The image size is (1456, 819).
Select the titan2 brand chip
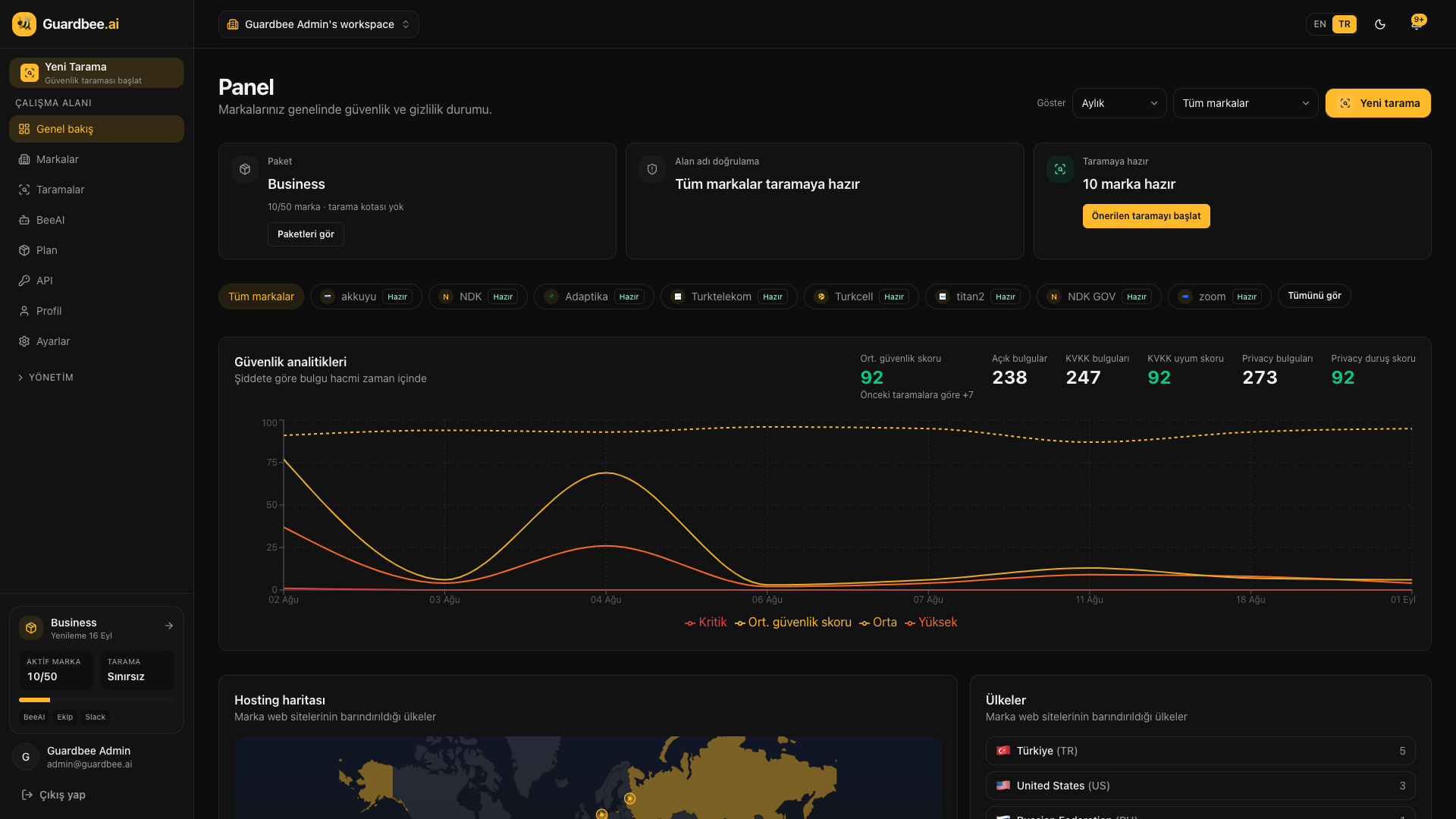point(977,297)
